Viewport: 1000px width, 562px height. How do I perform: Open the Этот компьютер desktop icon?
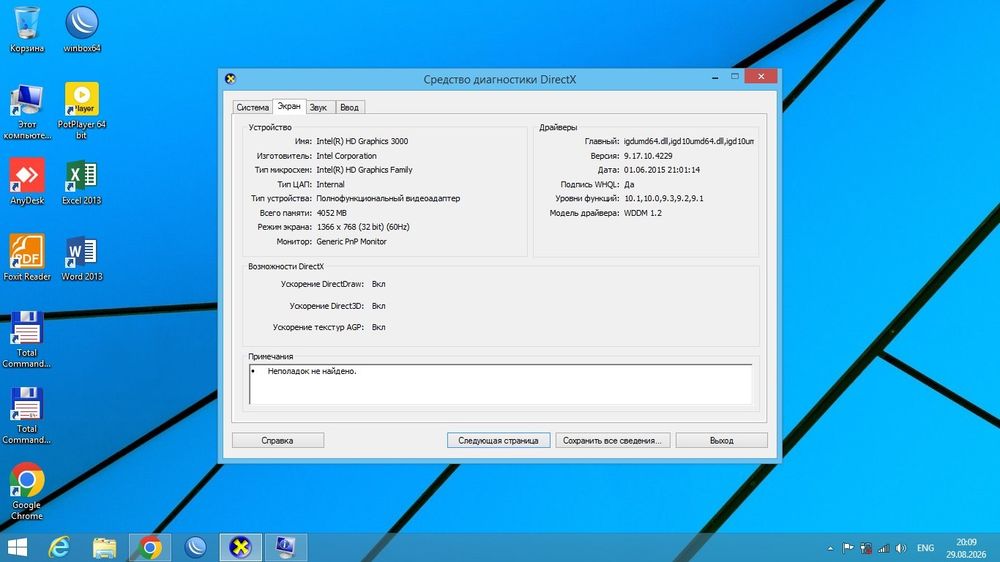tap(27, 112)
